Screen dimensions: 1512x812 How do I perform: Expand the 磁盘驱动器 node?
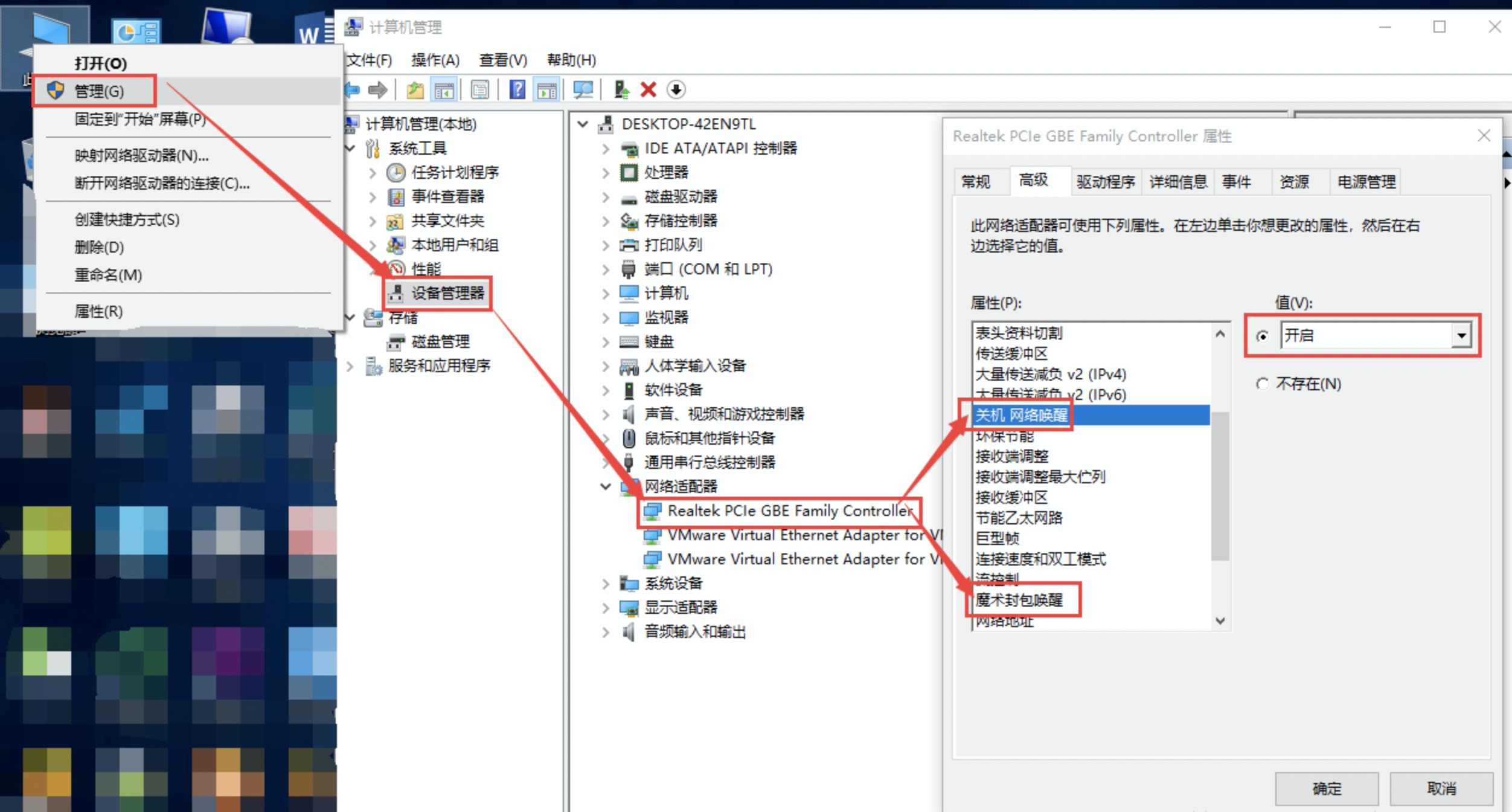(605, 197)
